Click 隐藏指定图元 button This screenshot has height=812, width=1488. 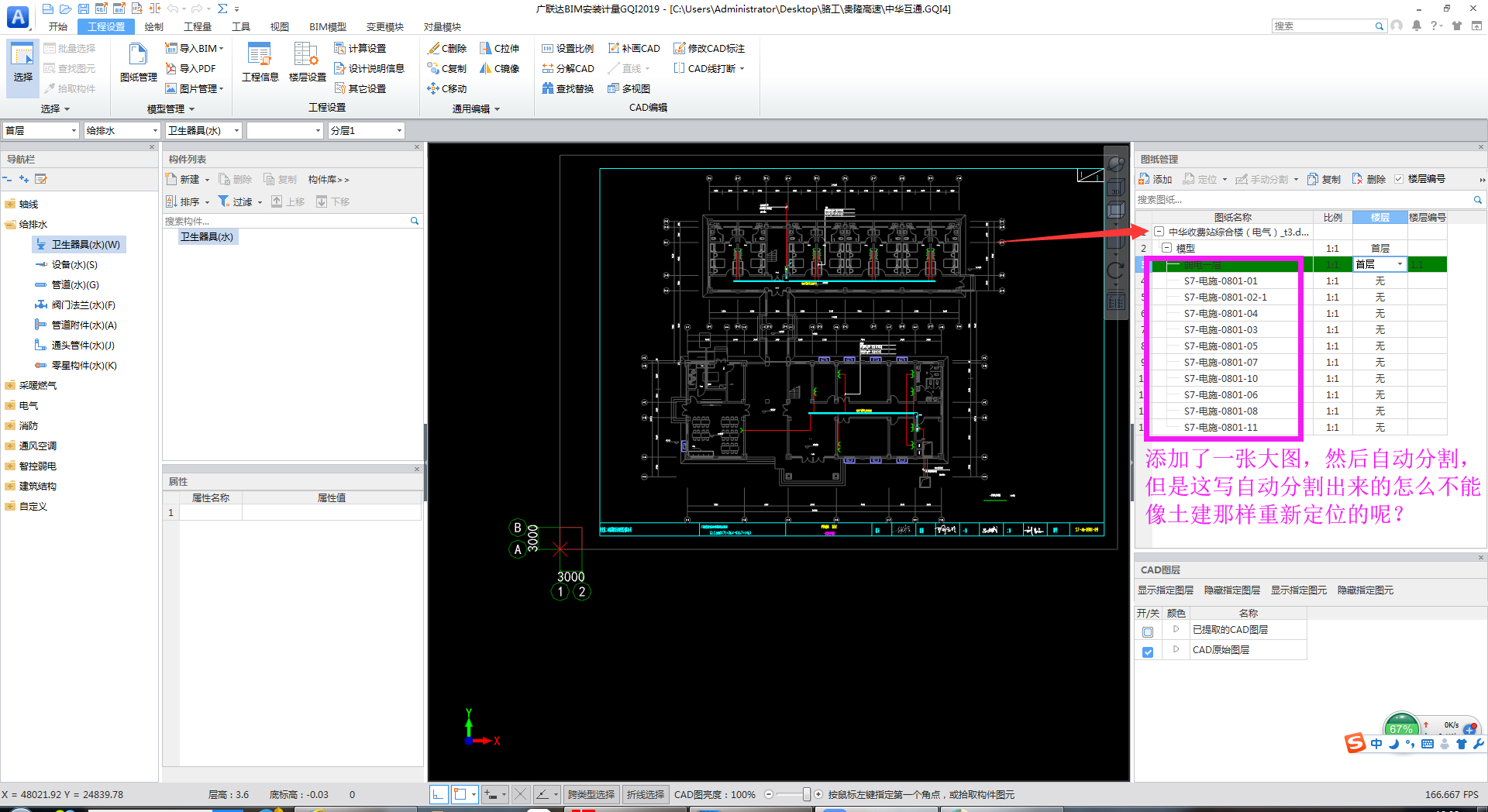click(x=1366, y=590)
